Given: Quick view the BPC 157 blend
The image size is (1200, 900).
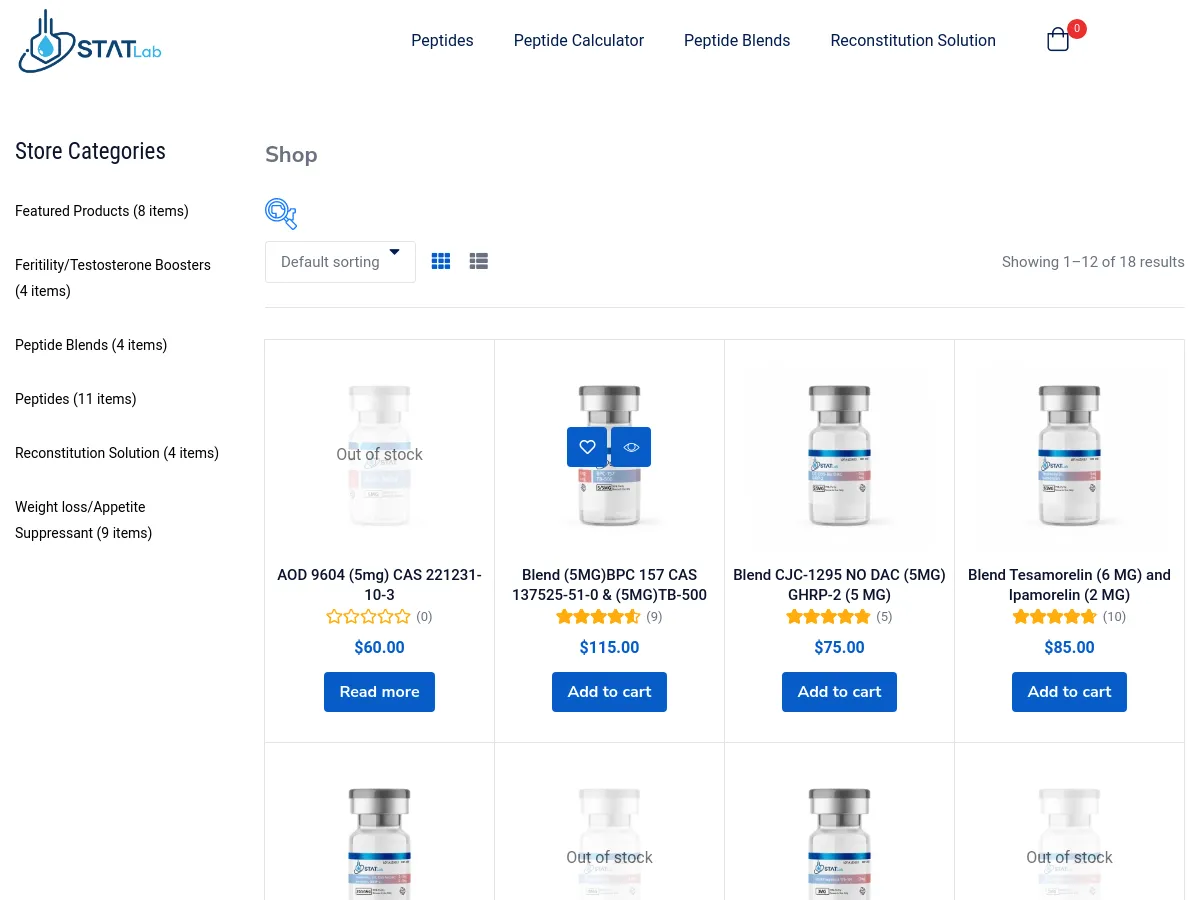Looking at the screenshot, I should click(631, 447).
